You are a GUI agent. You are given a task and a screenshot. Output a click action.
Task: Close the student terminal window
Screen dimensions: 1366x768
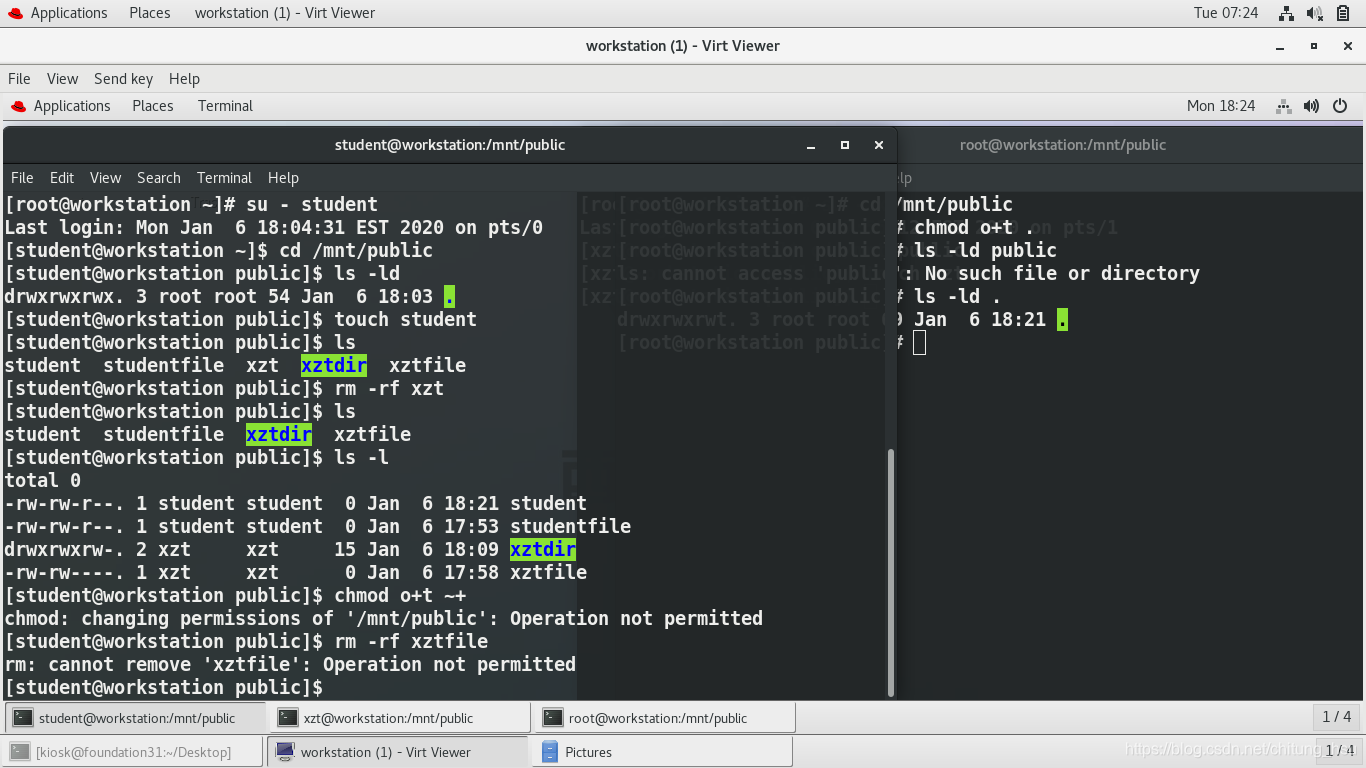coord(879,145)
